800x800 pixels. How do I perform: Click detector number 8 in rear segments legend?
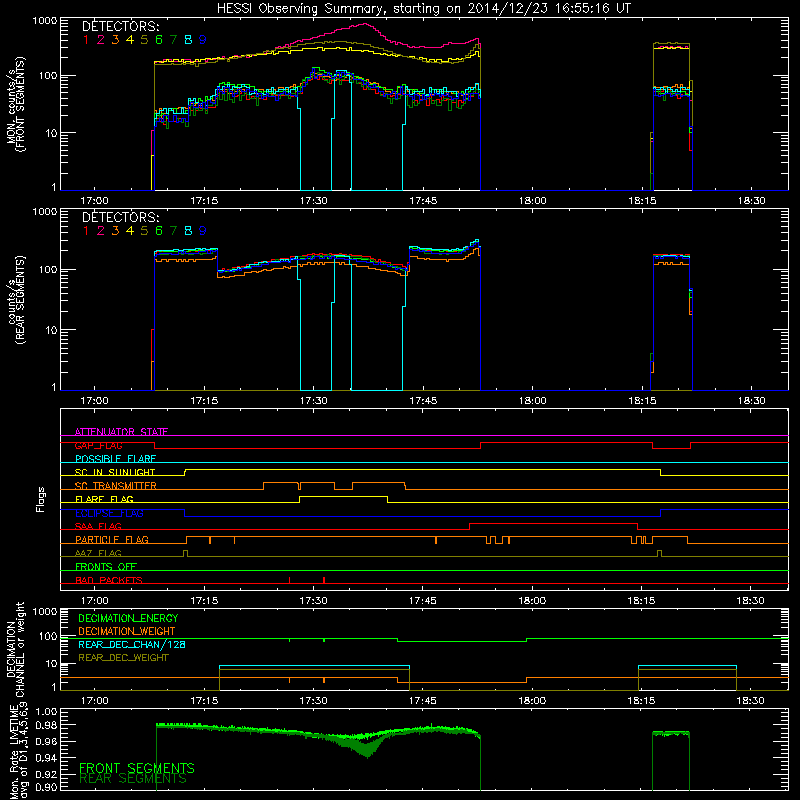(188, 231)
